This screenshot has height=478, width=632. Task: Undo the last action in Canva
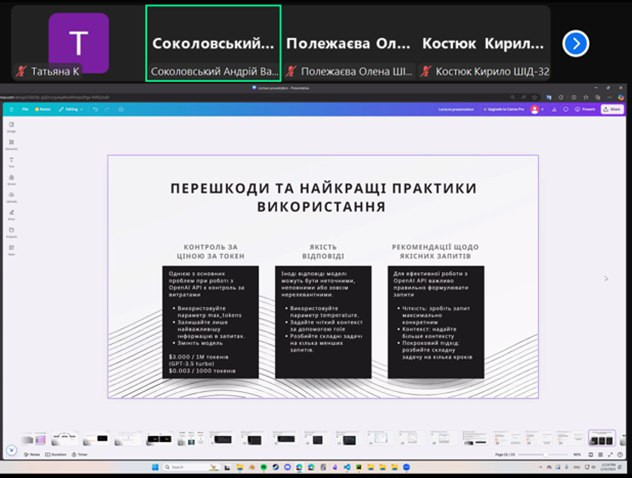click(96, 109)
